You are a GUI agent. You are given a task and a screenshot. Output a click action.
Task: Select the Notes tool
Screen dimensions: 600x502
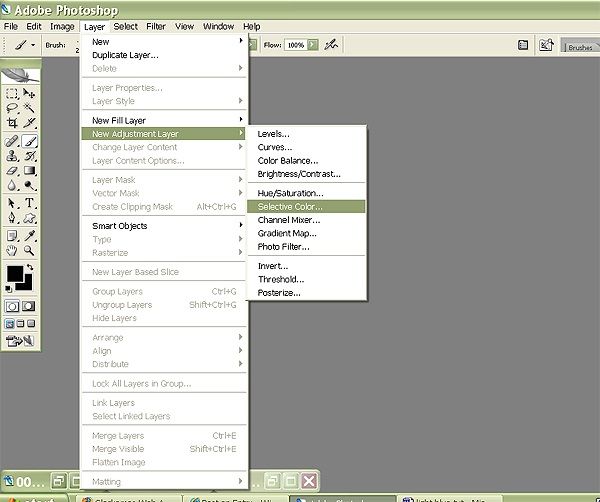12,236
